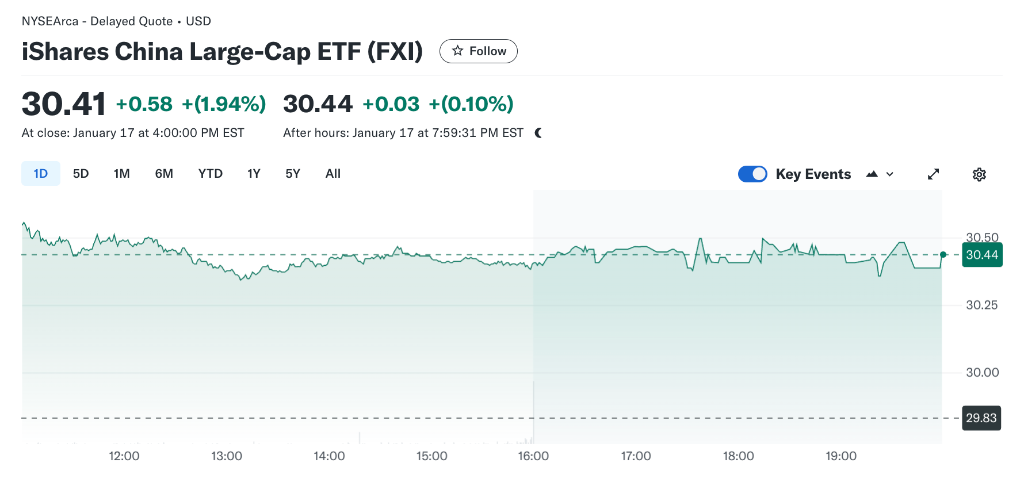1024x485 pixels.
Task: Show the 6M chart range
Action: (x=164, y=174)
